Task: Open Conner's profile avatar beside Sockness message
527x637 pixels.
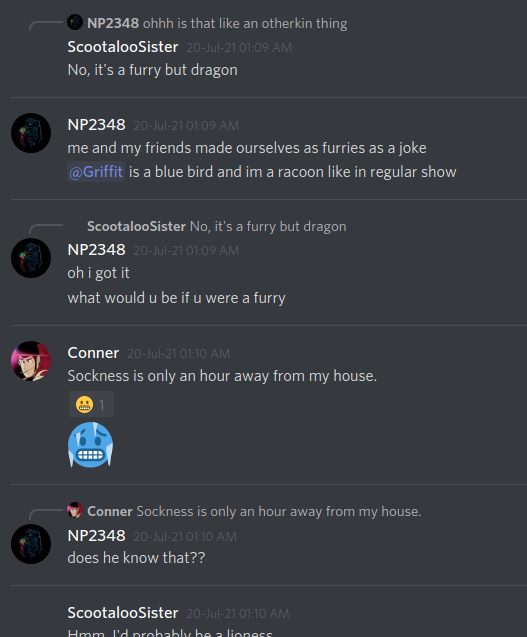Action: coord(31,361)
